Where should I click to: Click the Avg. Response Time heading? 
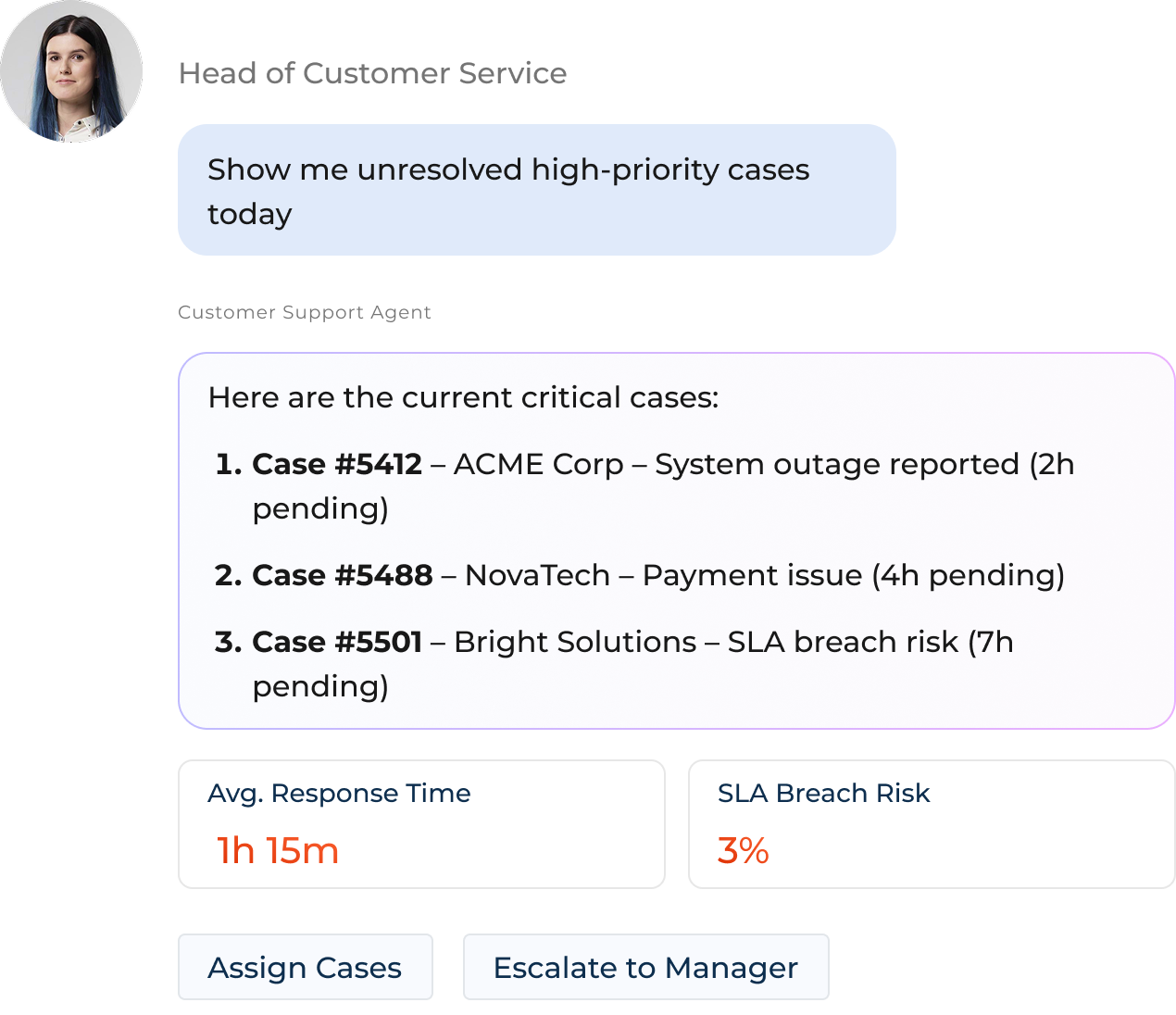339,793
